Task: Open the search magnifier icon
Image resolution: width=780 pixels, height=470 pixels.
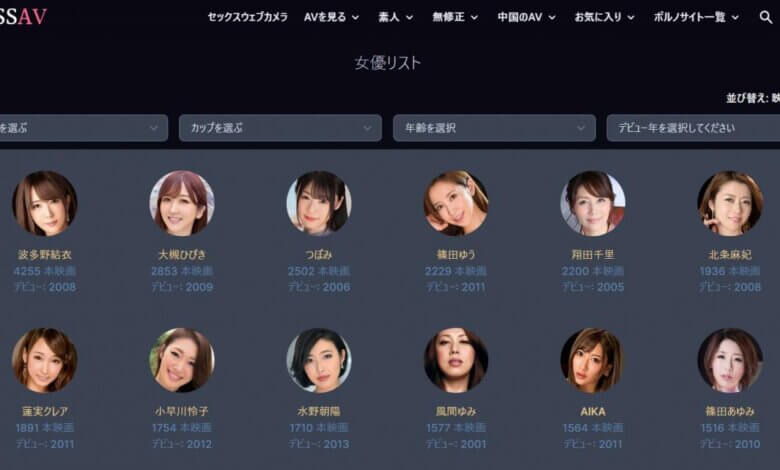Action: coord(766,17)
